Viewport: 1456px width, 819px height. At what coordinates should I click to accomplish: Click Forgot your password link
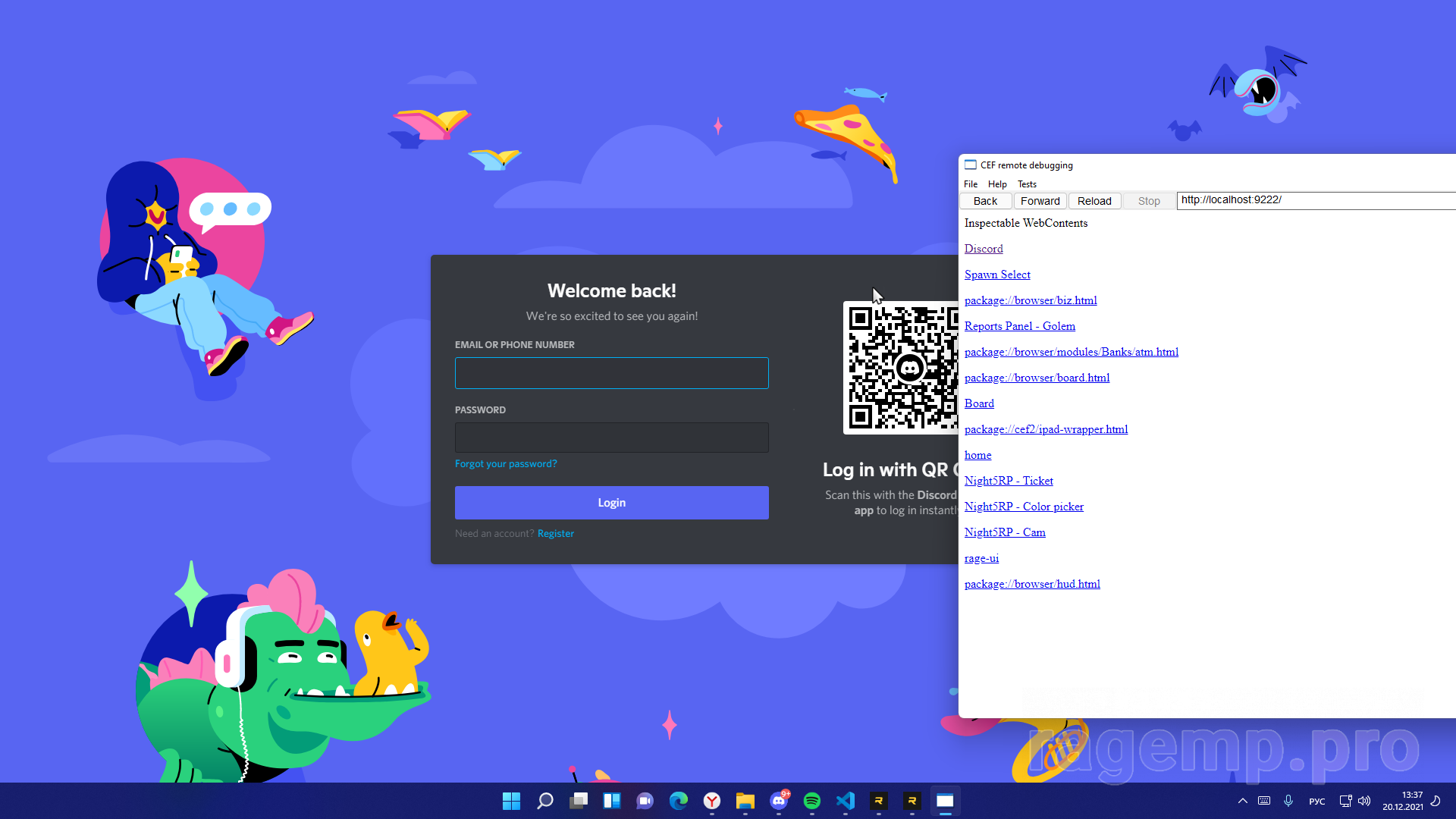tap(506, 463)
